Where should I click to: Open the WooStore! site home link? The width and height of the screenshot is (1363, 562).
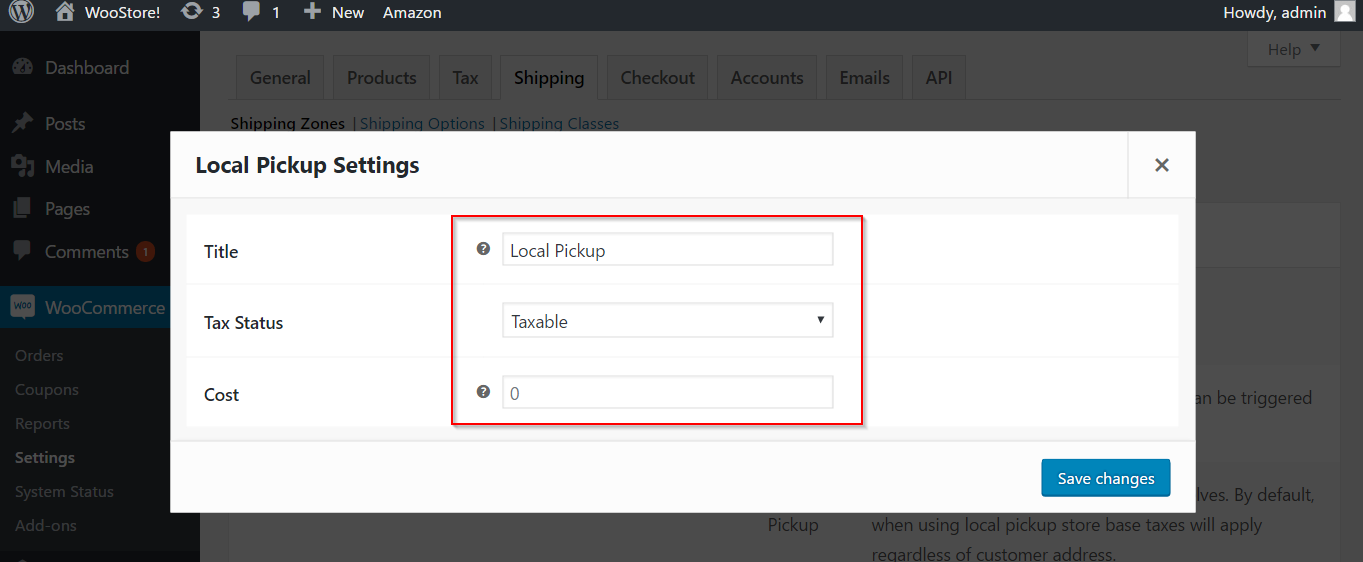tap(108, 12)
